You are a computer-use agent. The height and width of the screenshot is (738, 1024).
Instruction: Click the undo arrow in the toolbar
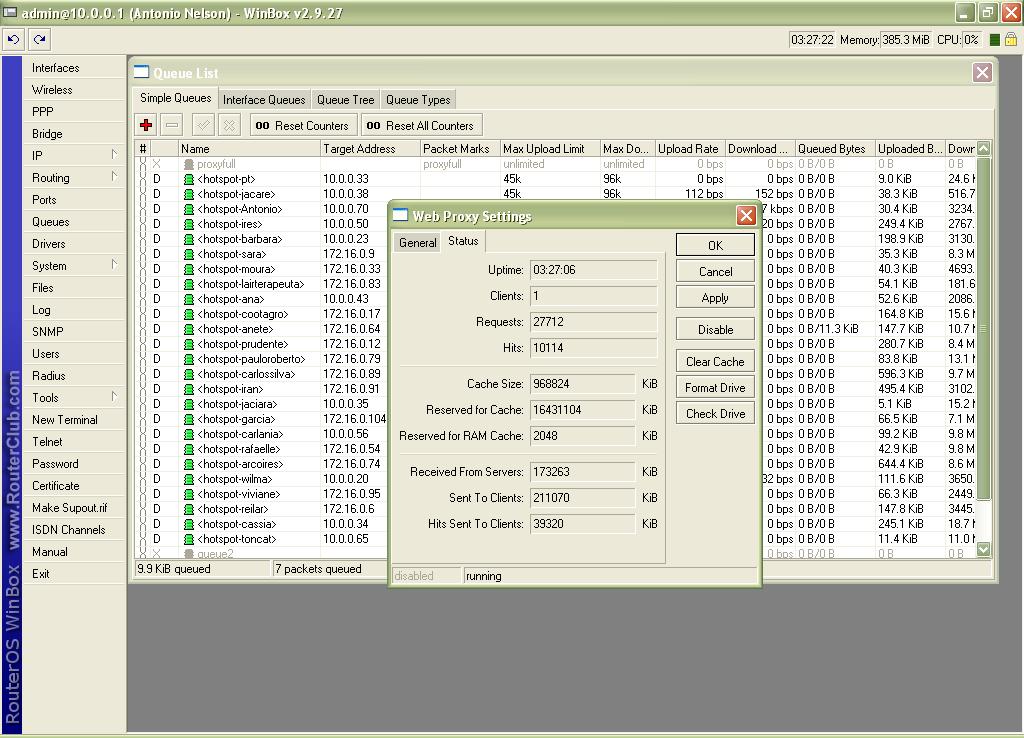point(14,40)
